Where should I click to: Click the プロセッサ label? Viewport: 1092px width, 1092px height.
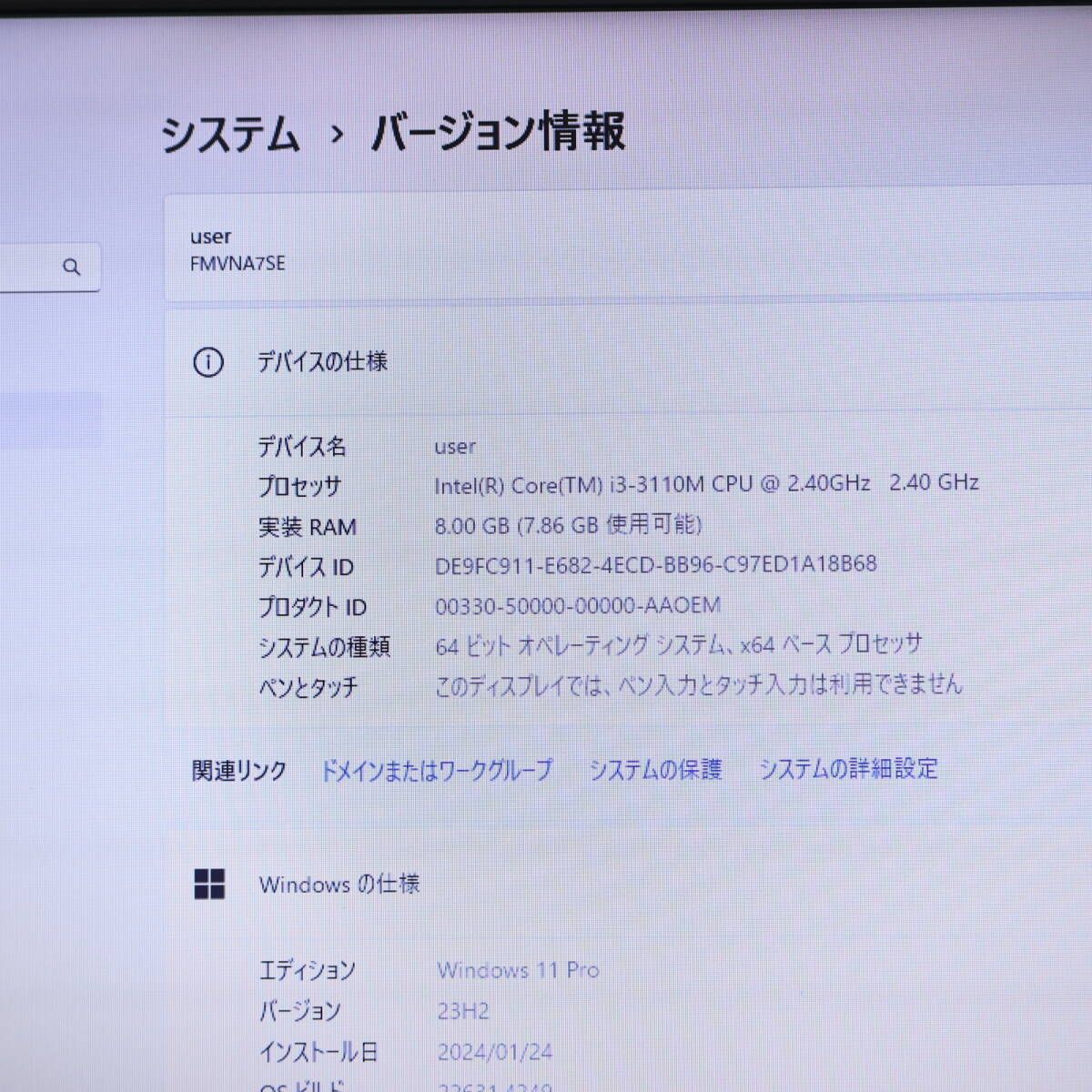[299, 486]
